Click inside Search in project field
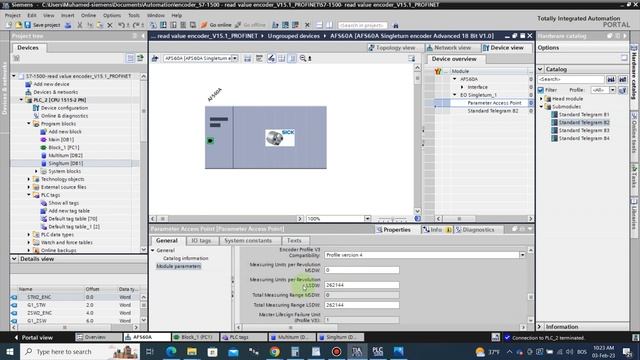This screenshot has height=360, width=640. 362,25
